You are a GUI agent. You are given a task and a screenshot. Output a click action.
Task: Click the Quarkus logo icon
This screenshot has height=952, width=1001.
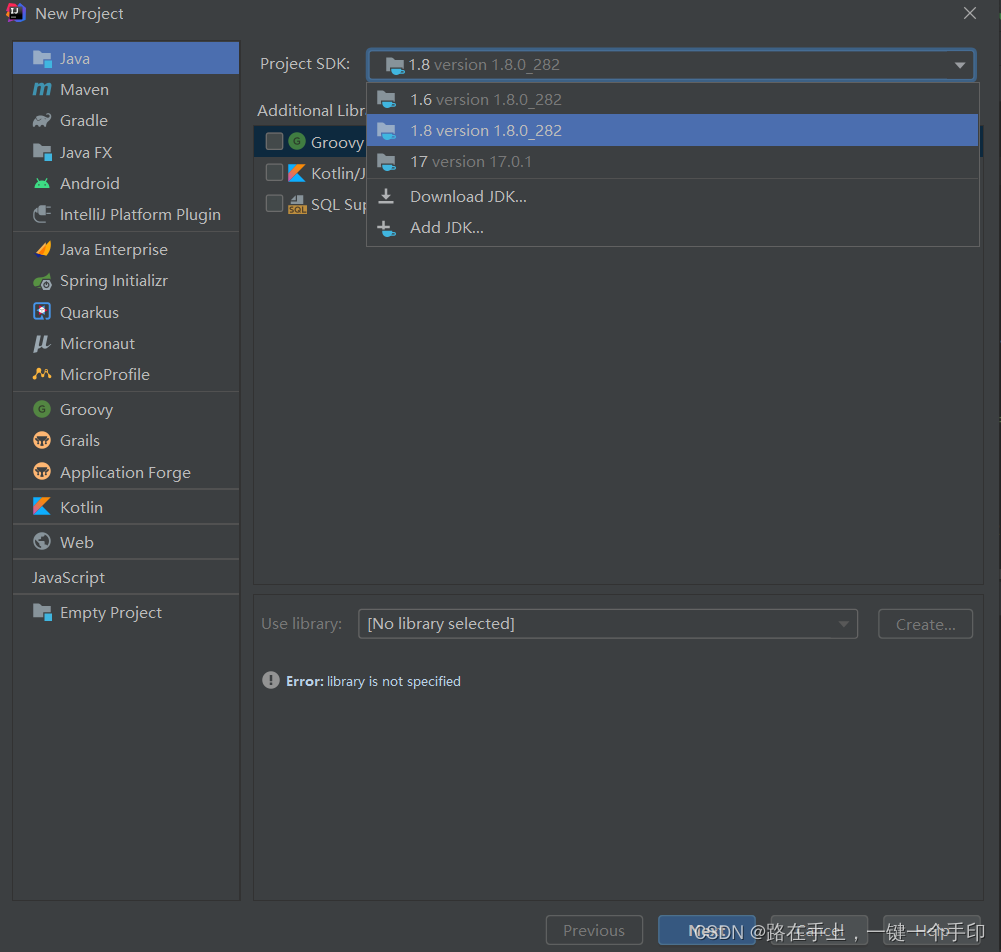tap(42, 312)
